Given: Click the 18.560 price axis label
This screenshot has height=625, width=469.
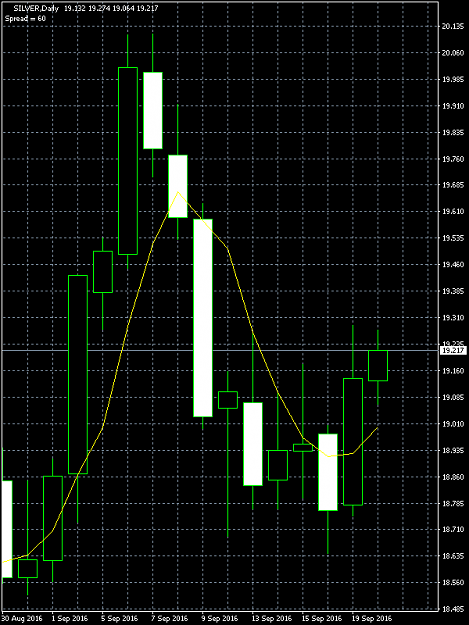Looking at the screenshot, I should 453,582.
